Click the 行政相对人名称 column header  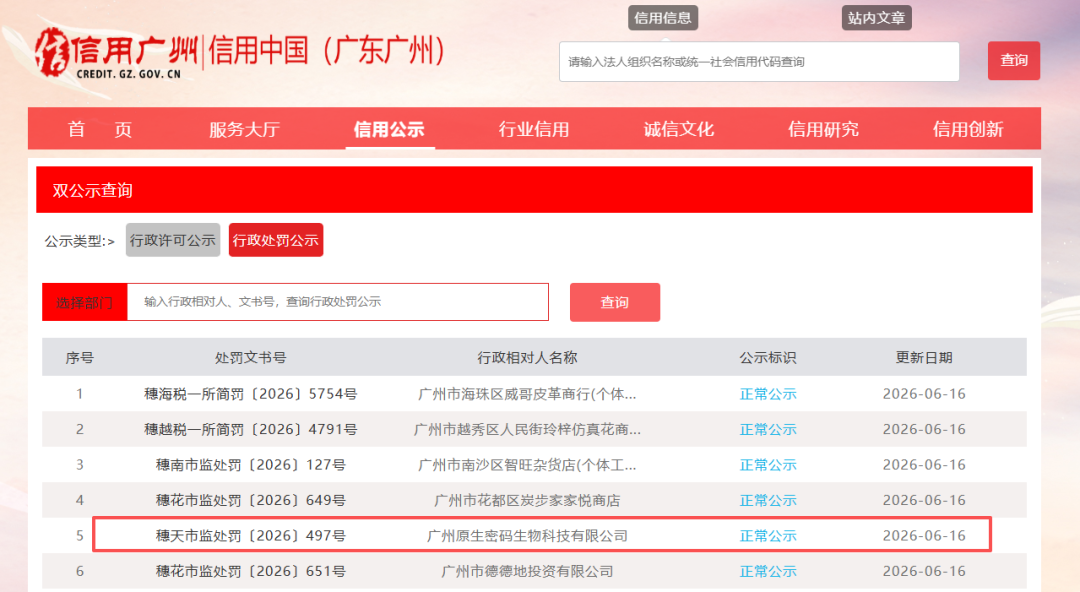click(527, 358)
